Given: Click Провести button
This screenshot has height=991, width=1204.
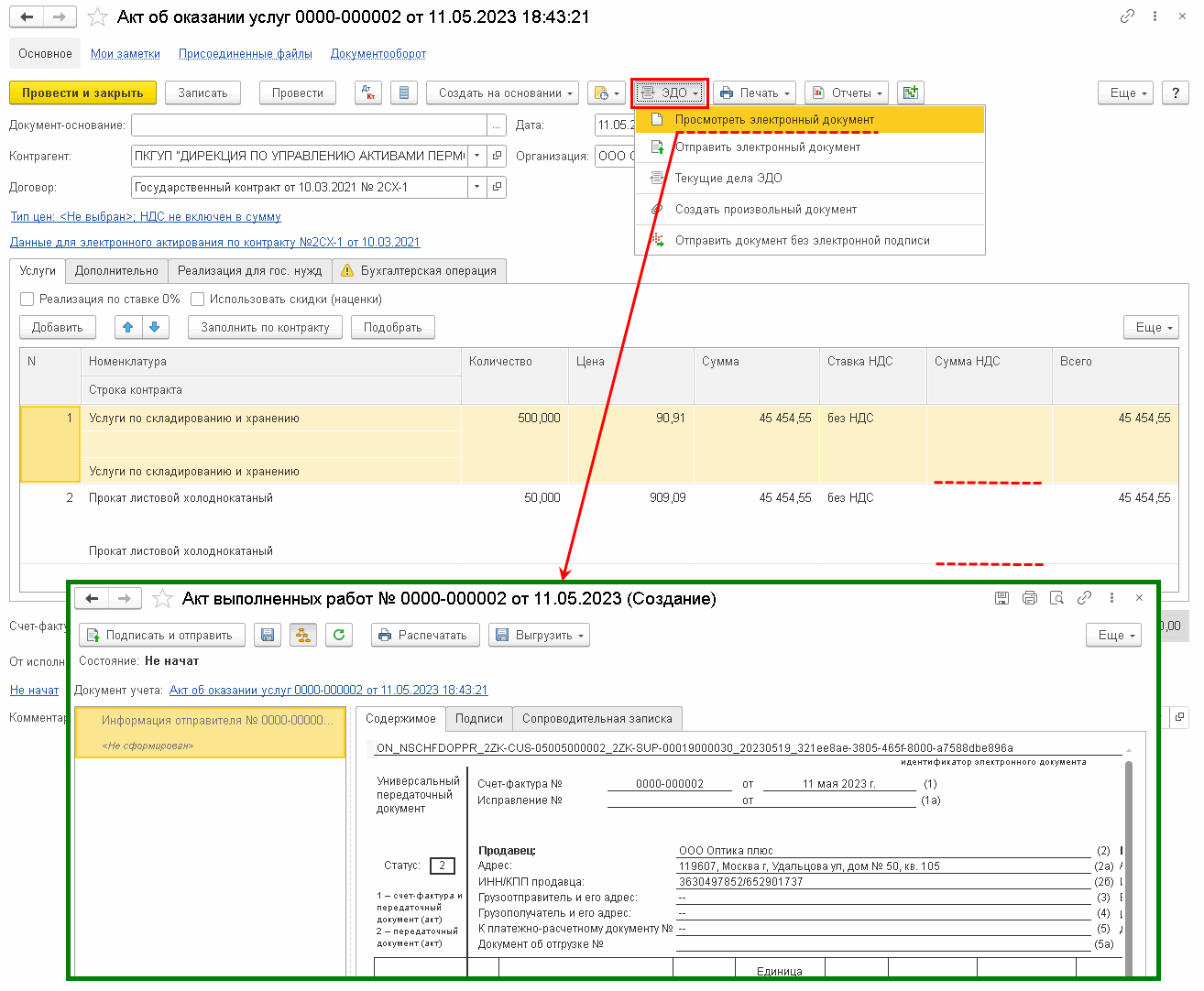Looking at the screenshot, I should pos(298,93).
